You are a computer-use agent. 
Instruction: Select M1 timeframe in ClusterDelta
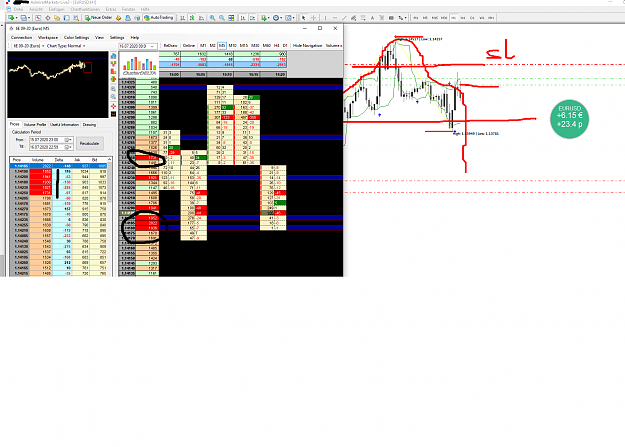[203, 46]
